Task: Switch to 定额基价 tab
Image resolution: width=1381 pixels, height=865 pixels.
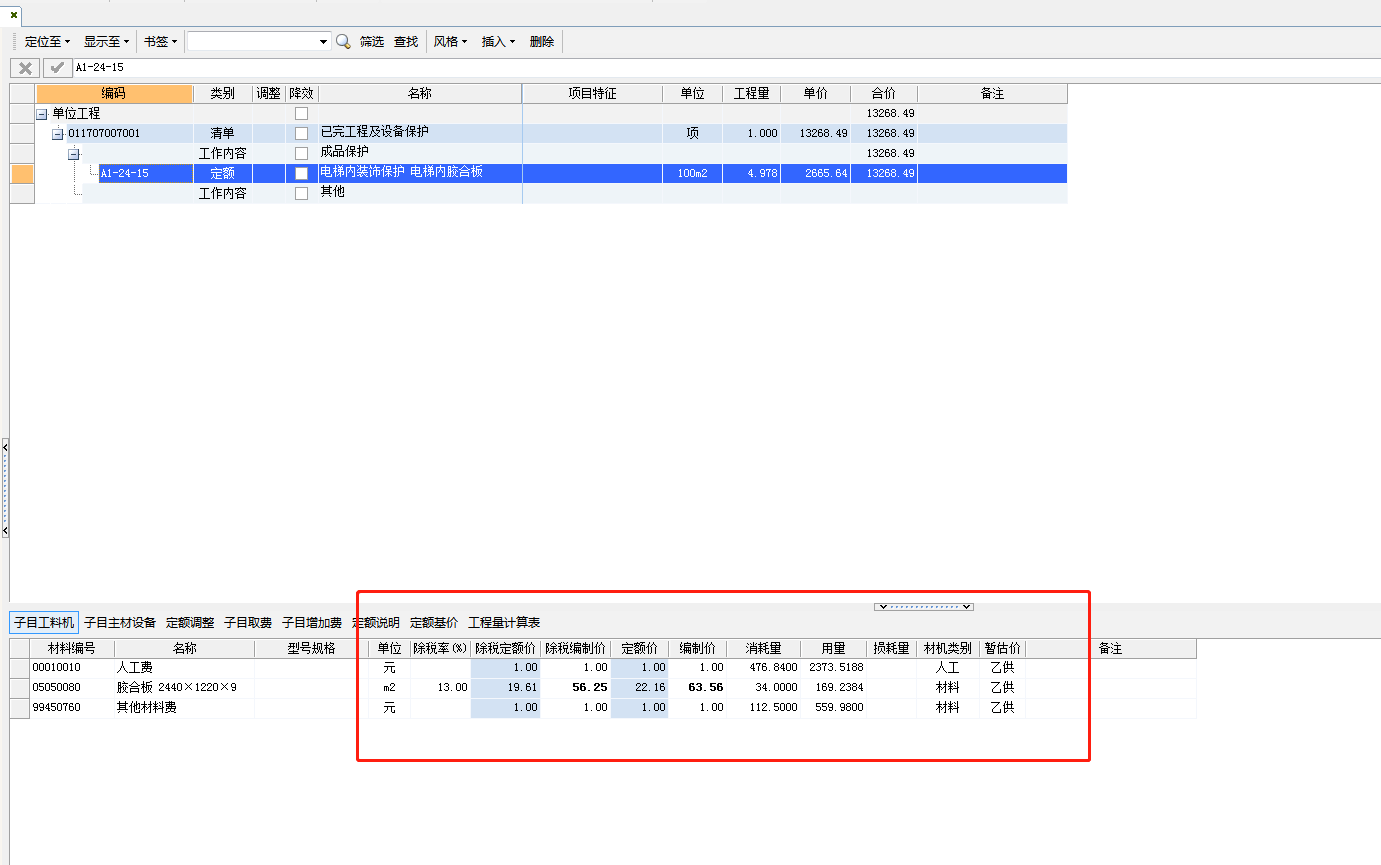Action: (x=434, y=623)
